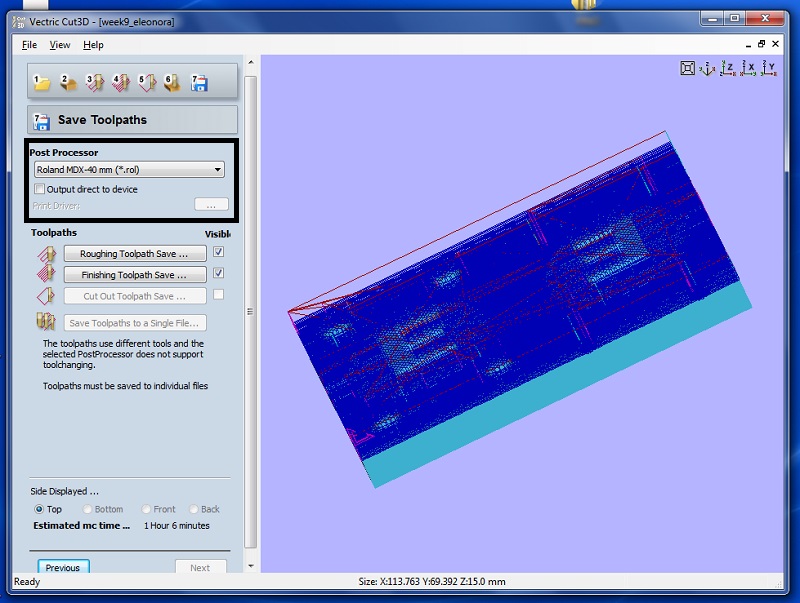Switch to isometric XYZ view
800x603 pixels.
(x=707, y=68)
